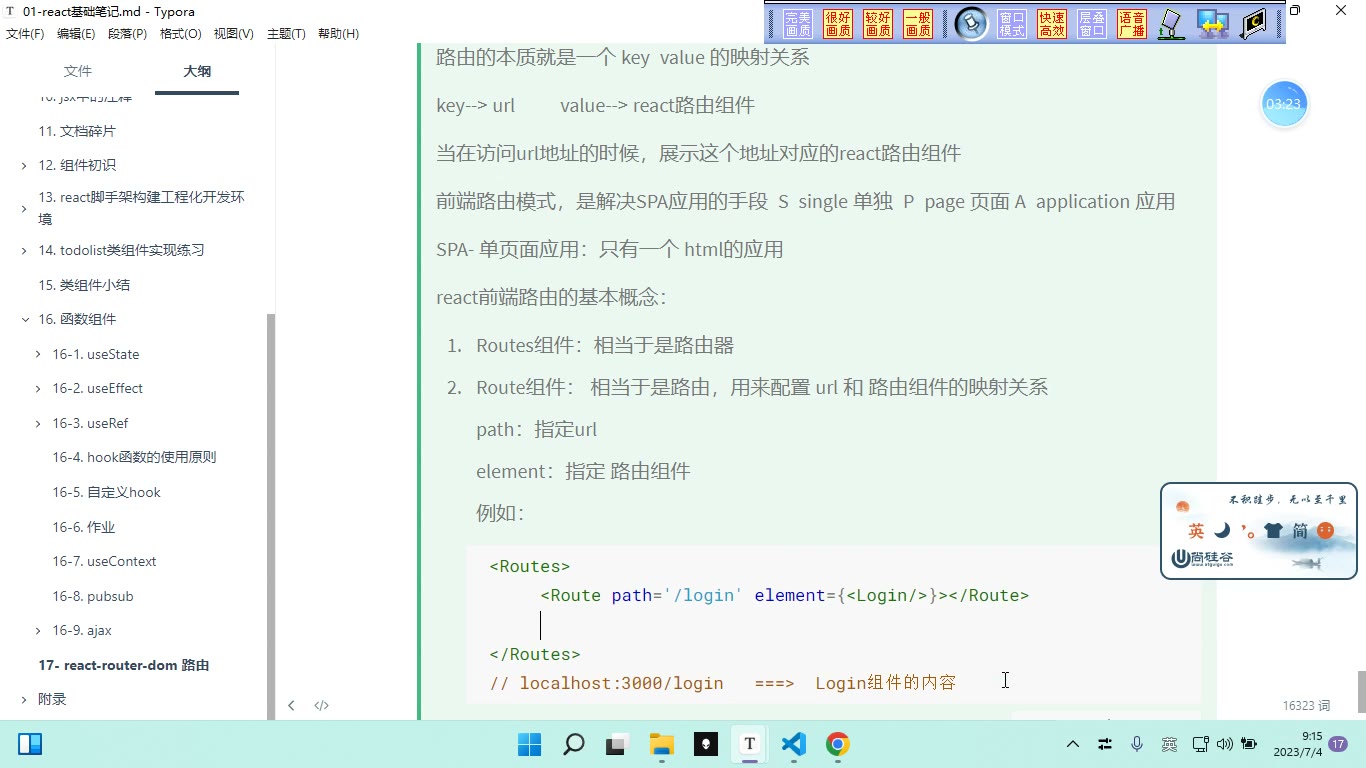The image size is (1366, 768).
Task: Click the Typora icon in the taskbar
Action: (x=749, y=744)
